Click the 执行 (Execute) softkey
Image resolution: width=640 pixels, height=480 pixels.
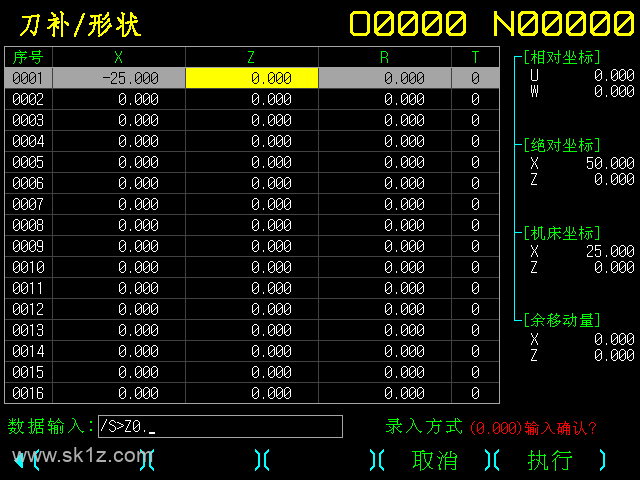coord(550,460)
